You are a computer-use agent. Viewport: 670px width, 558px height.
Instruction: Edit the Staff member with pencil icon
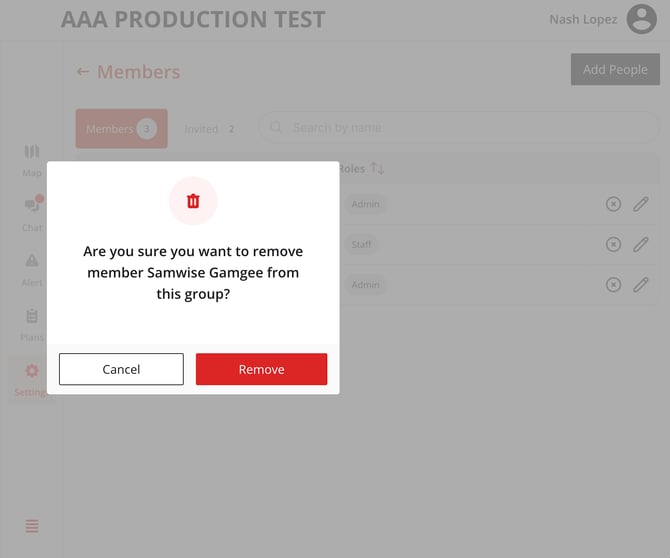641,244
